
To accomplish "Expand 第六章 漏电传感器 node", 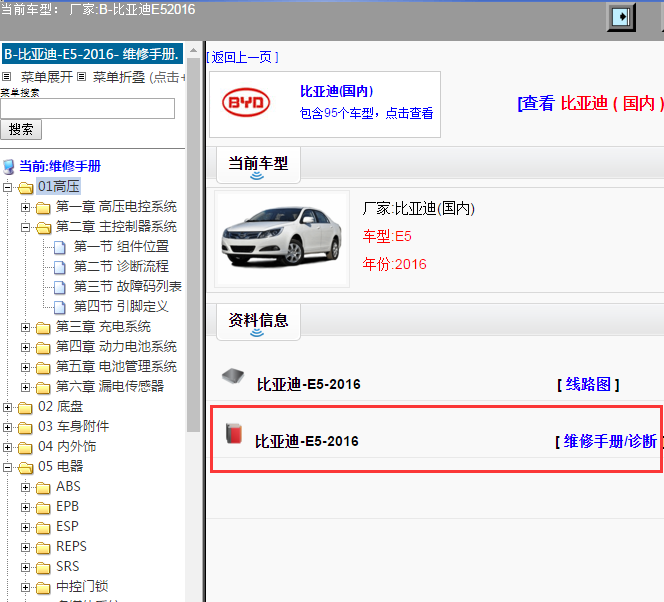I will [x=25, y=387].
